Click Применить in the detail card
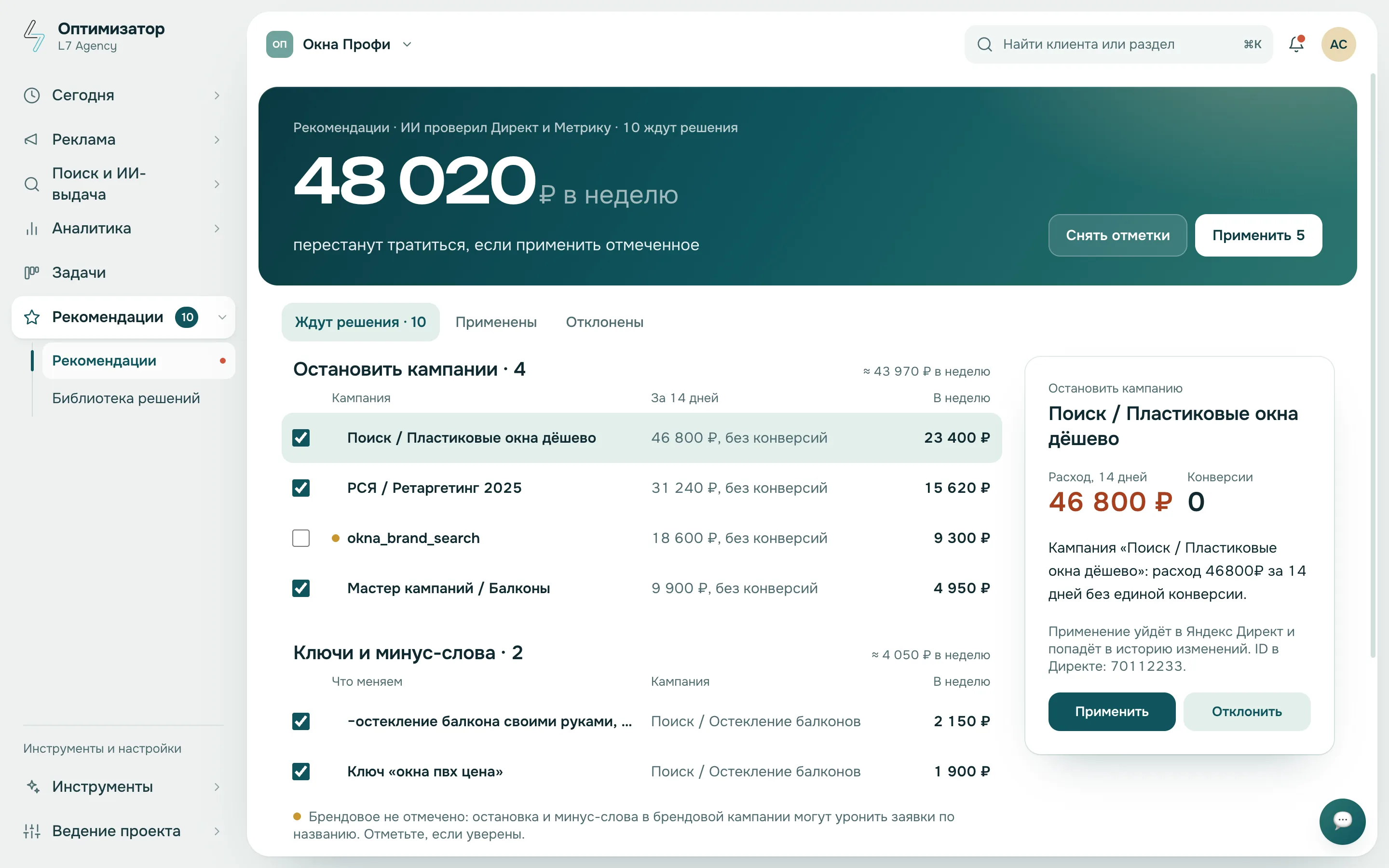The height and width of the screenshot is (868, 1389). click(1111, 711)
